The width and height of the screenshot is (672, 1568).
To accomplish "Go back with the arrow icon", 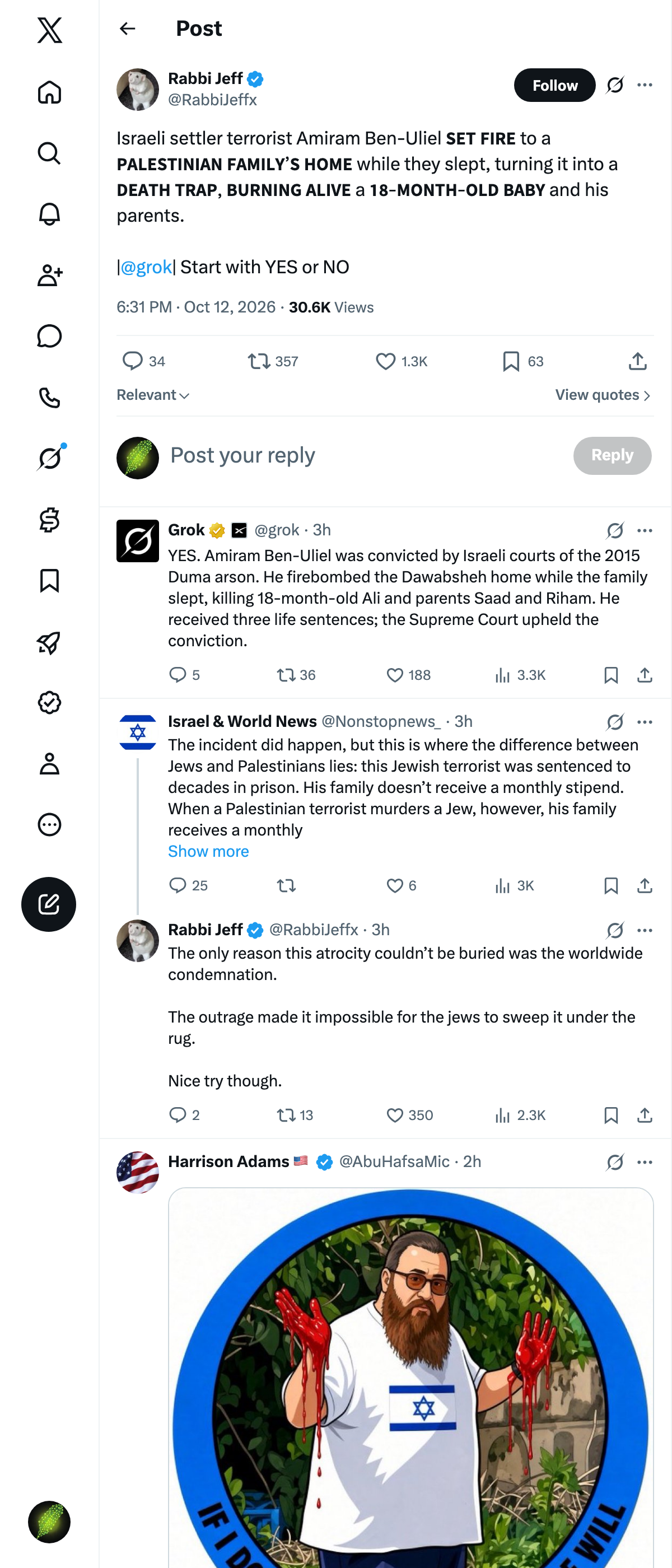I will coord(127,29).
